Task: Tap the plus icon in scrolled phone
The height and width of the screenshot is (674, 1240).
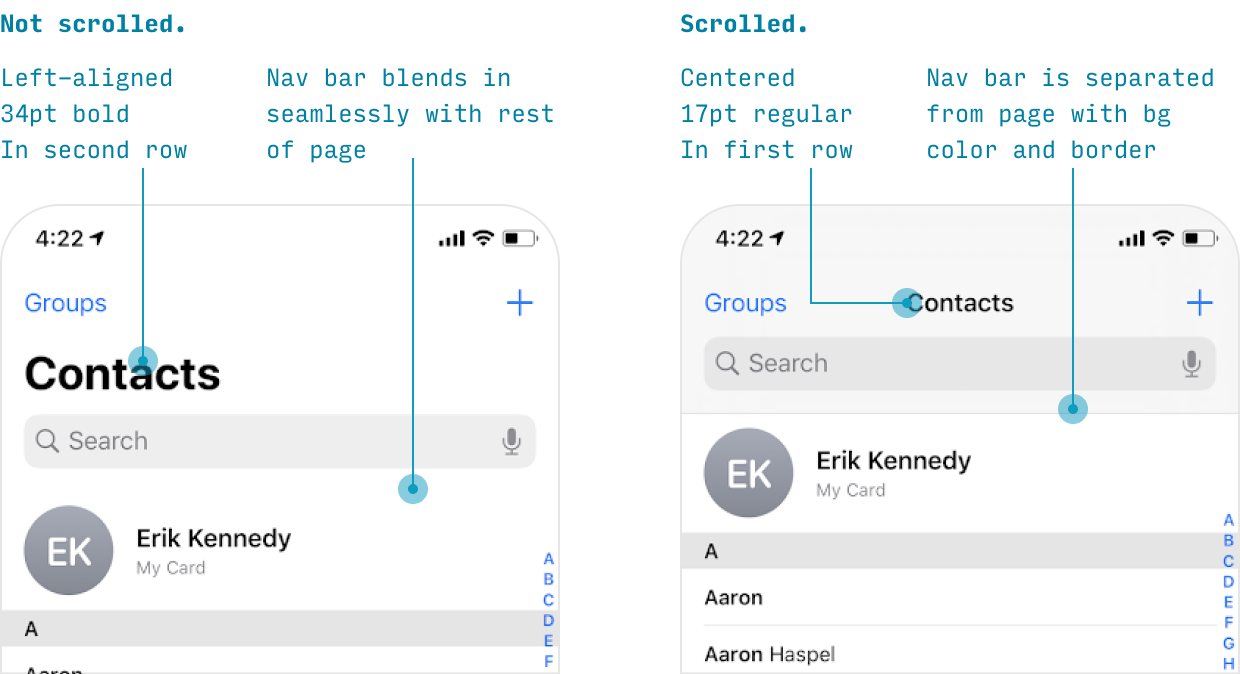Action: click(1200, 303)
